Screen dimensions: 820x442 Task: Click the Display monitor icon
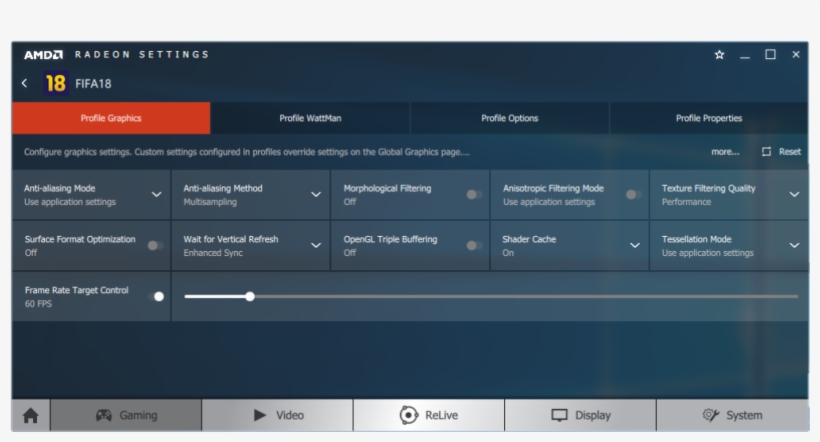click(x=560, y=415)
